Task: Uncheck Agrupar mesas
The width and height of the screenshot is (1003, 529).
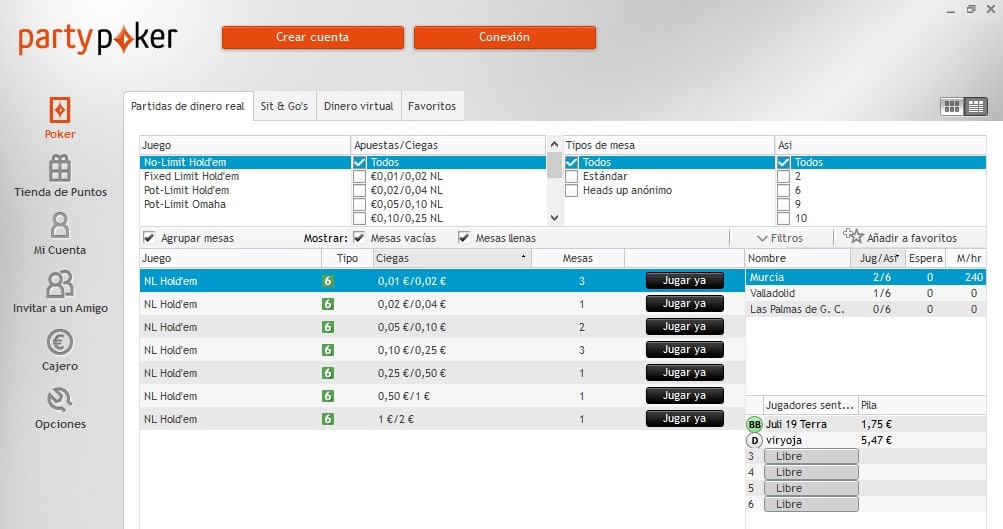Action: (x=149, y=238)
